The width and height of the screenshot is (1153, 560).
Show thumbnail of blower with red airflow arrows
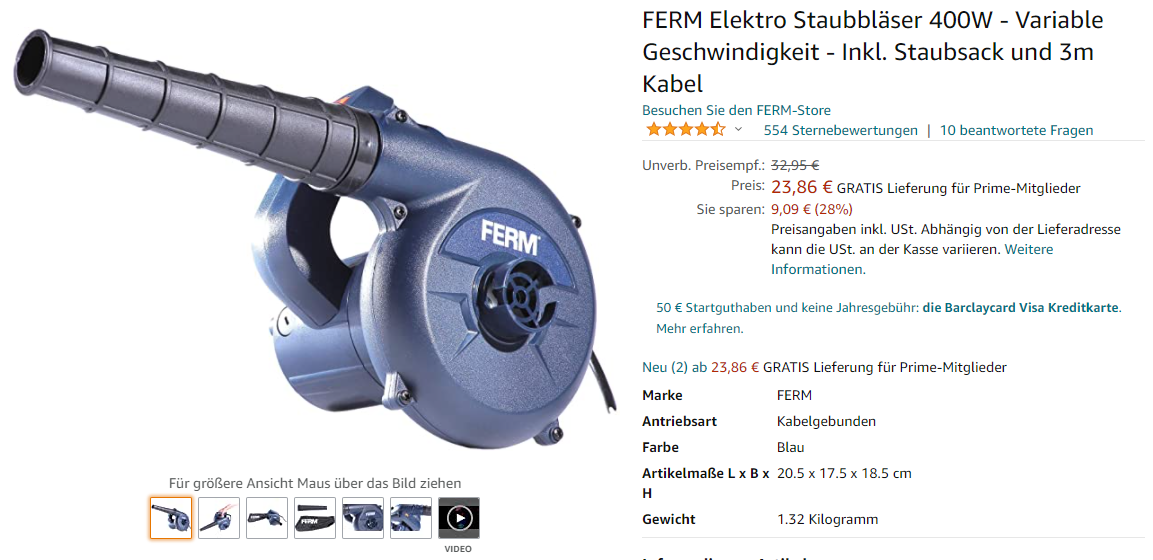219,518
